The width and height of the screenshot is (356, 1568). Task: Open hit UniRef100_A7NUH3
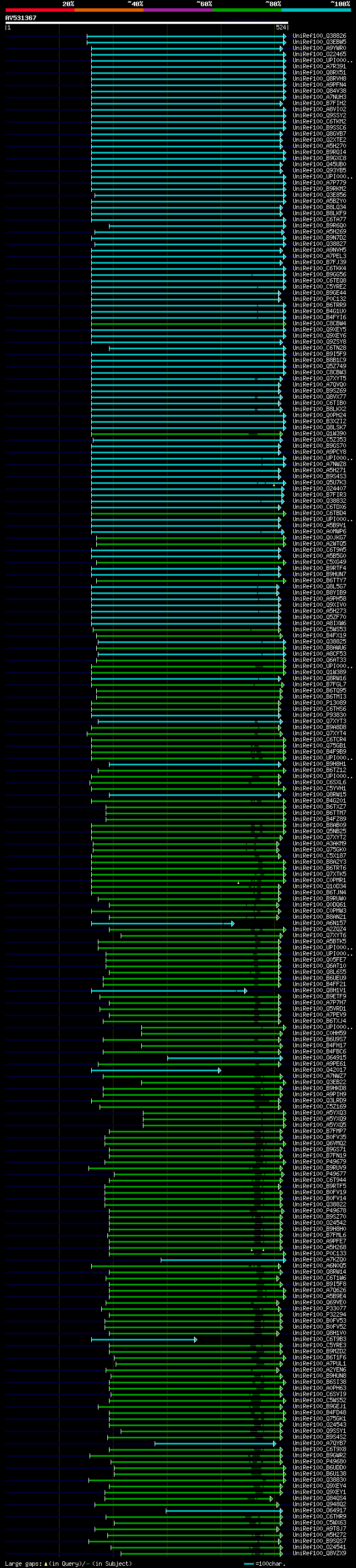pyautogui.click(x=319, y=97)
